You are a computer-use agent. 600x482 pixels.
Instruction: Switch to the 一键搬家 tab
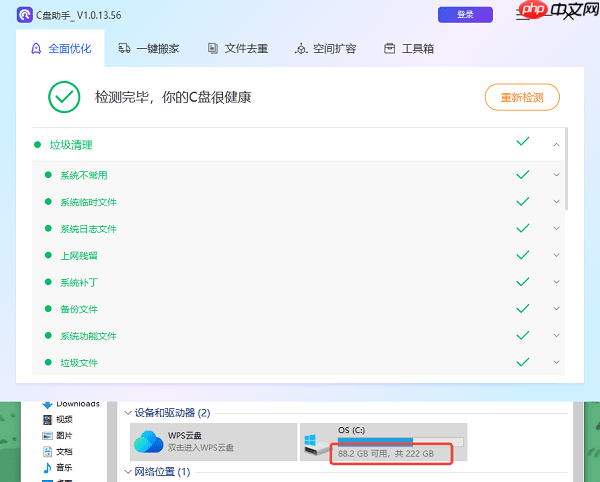[x=148, y=49]
